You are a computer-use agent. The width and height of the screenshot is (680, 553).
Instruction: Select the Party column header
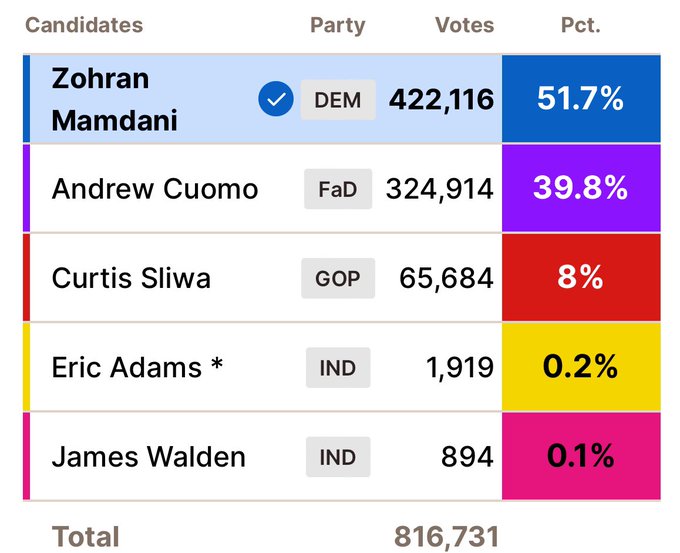coord(338,25)
